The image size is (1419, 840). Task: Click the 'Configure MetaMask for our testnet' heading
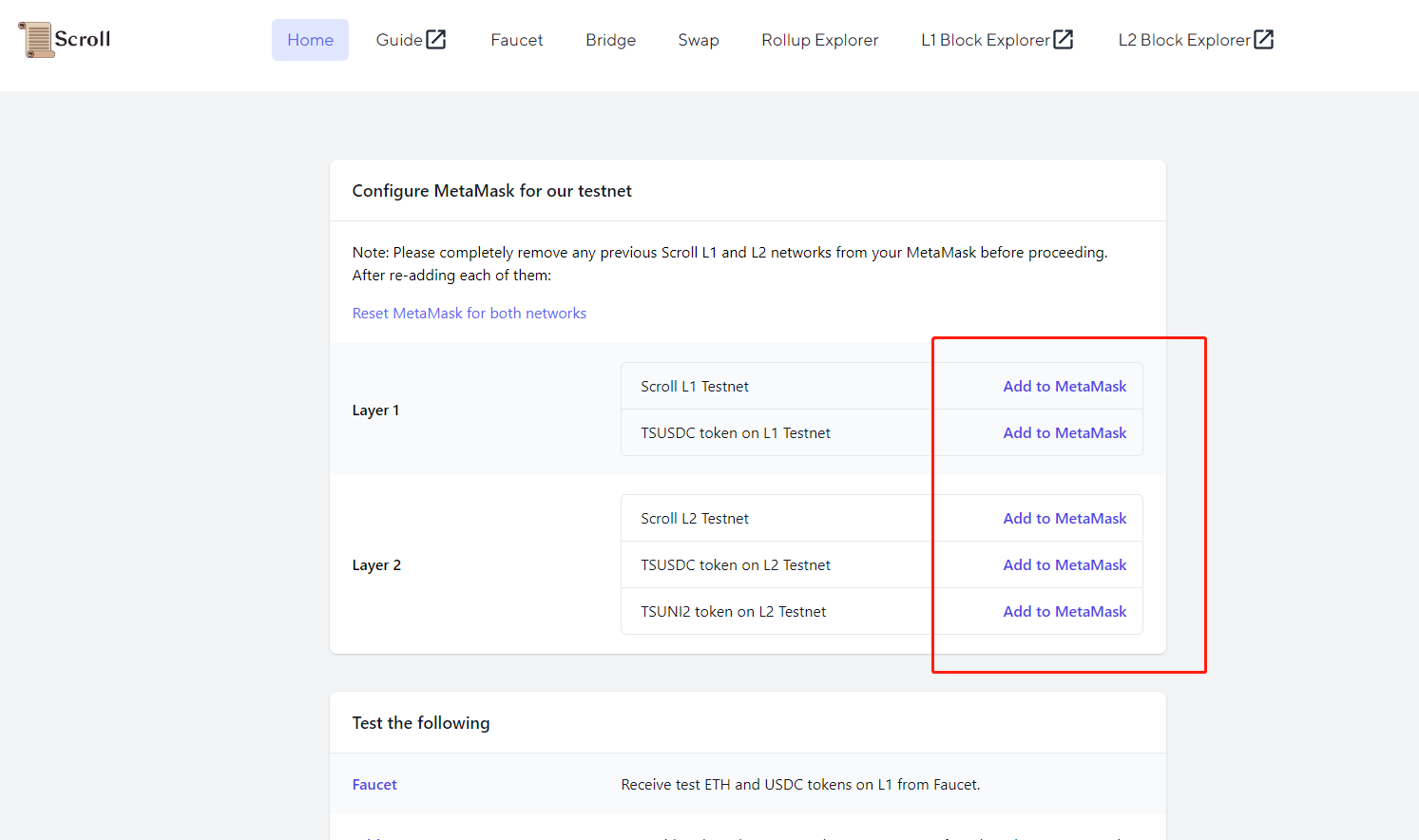tap(492, 191)
